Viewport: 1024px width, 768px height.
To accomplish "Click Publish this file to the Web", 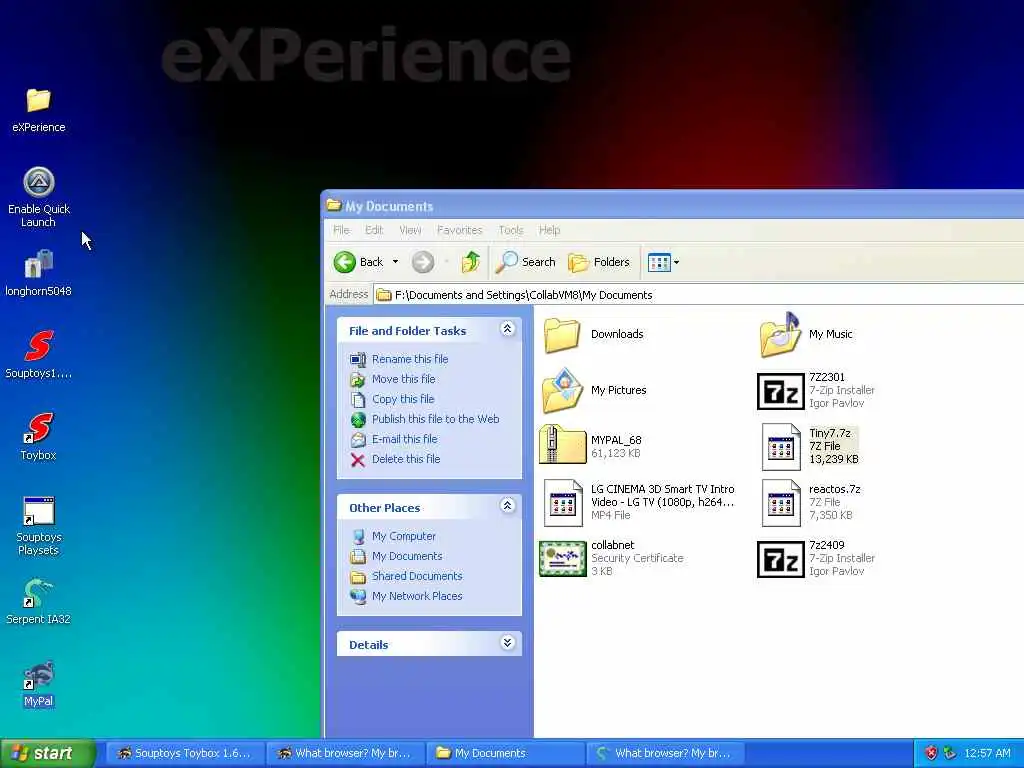I will point(436,419).
